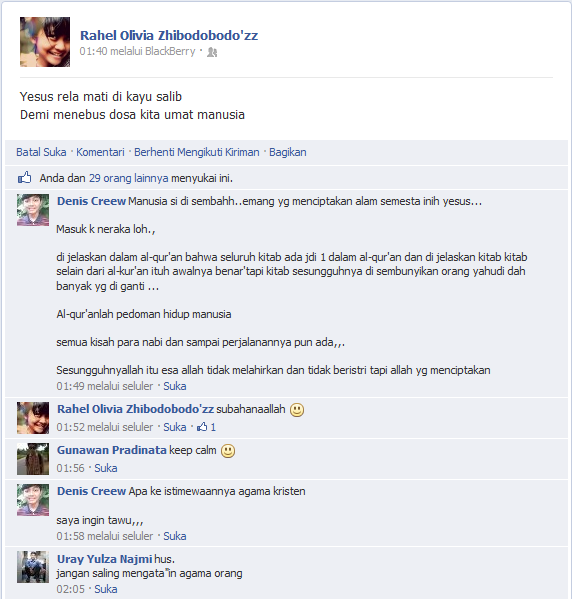
Task: Click Komentari to comment on the post
Action: click(x=100, y=152)
